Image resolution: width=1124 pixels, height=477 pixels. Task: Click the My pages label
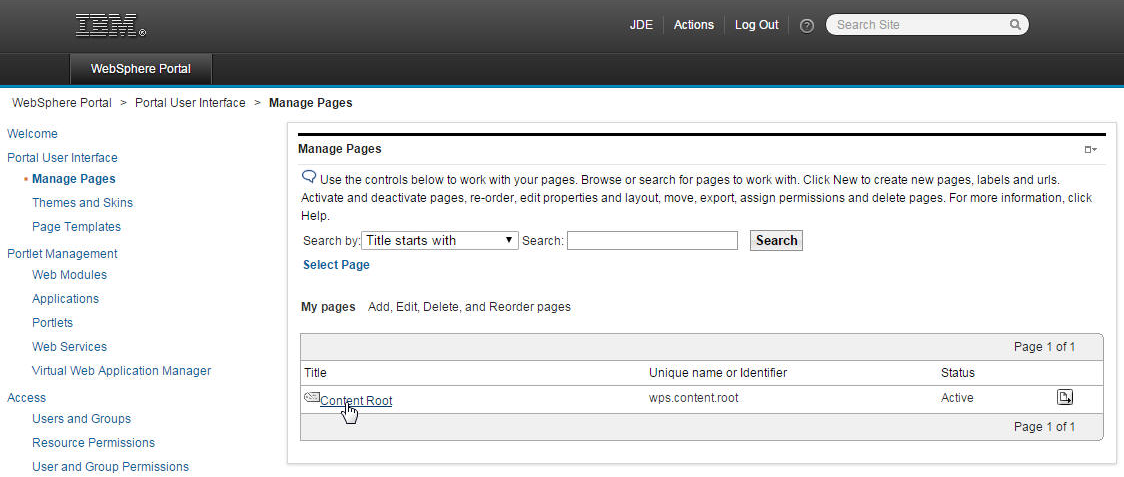point(328,306)
